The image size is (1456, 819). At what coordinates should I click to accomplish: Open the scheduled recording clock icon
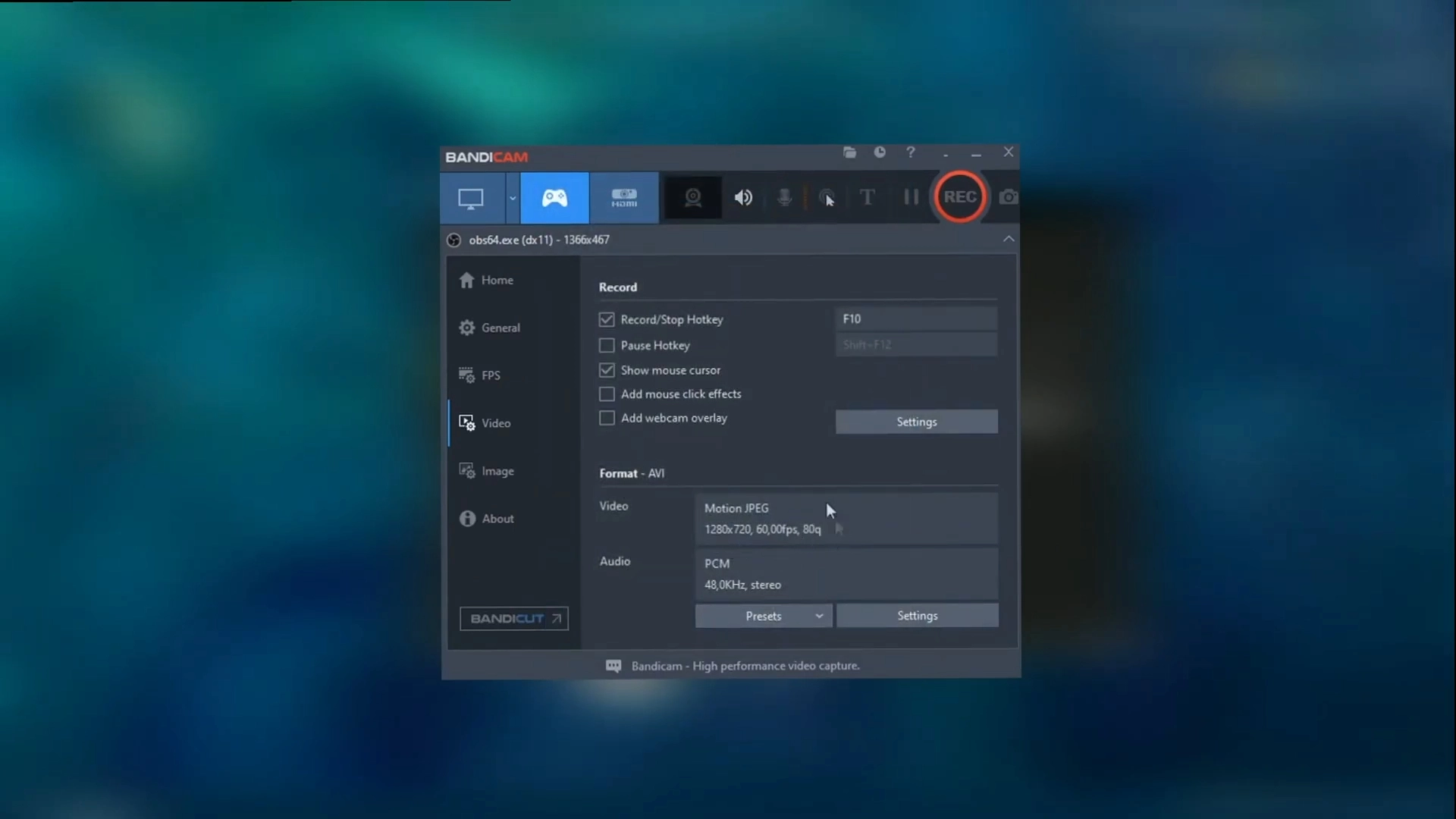point(880,152)
